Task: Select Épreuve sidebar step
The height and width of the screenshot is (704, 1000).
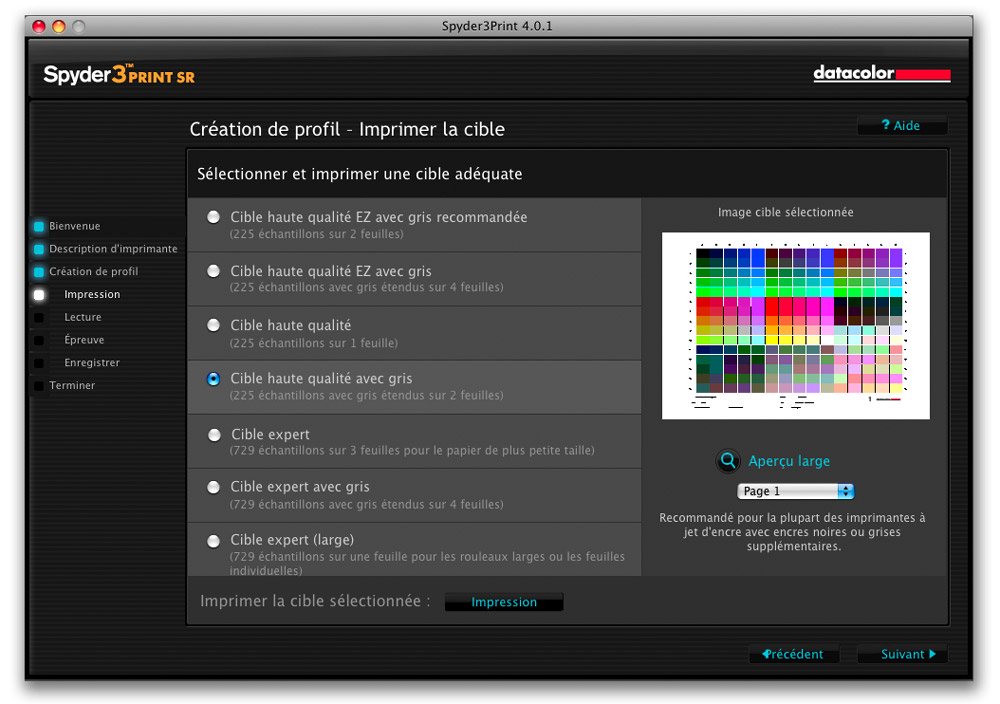Action: (84, 340)
